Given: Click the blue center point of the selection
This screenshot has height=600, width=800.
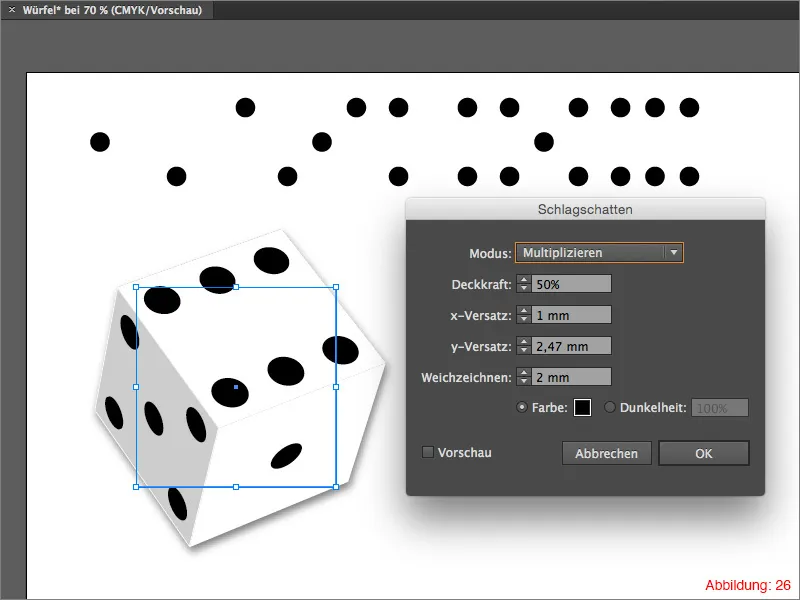Looking at the screenshot, I should pos(236,387).
